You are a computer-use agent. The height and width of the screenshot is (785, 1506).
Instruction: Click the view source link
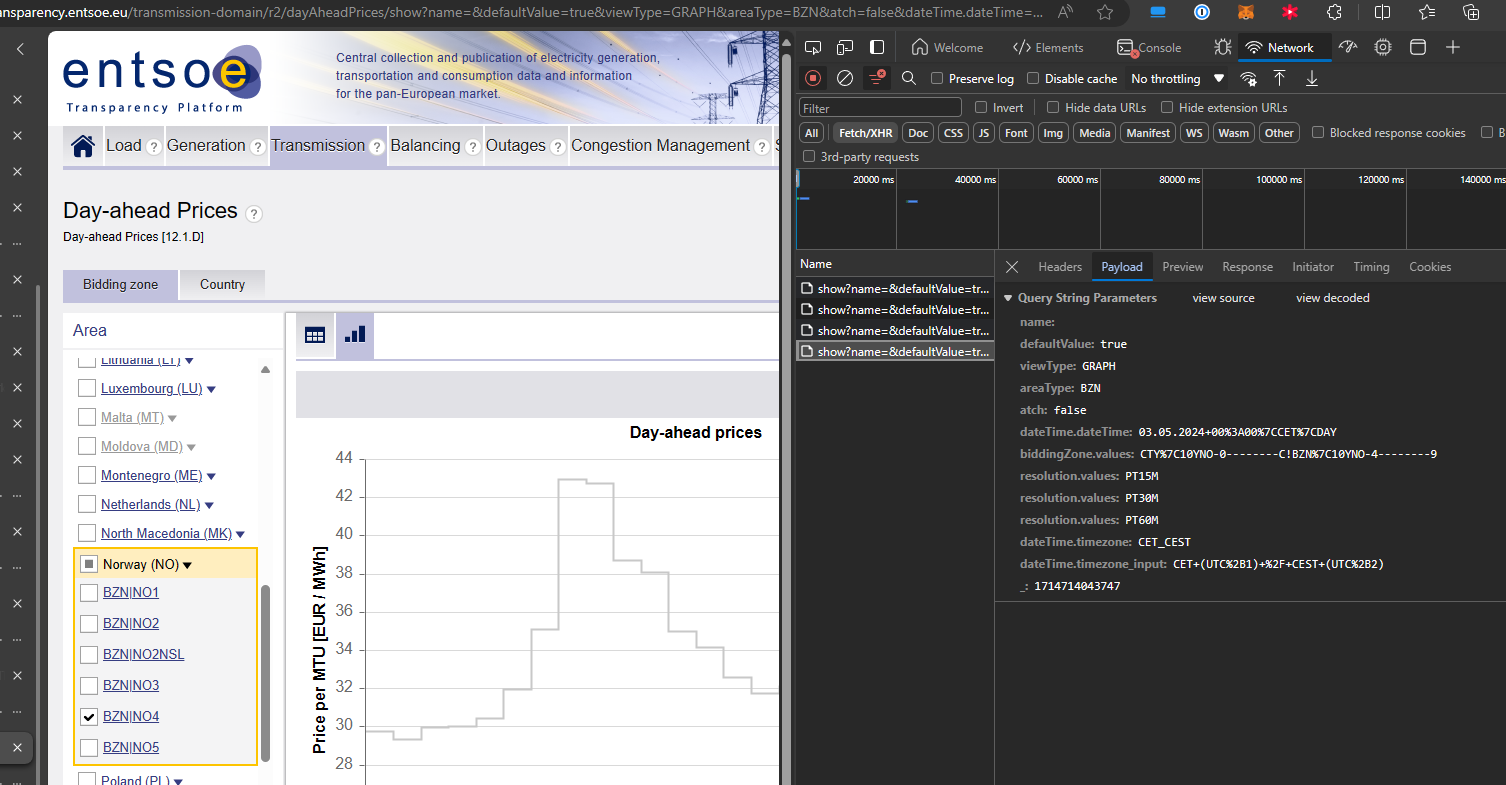tap(1223, 298)
